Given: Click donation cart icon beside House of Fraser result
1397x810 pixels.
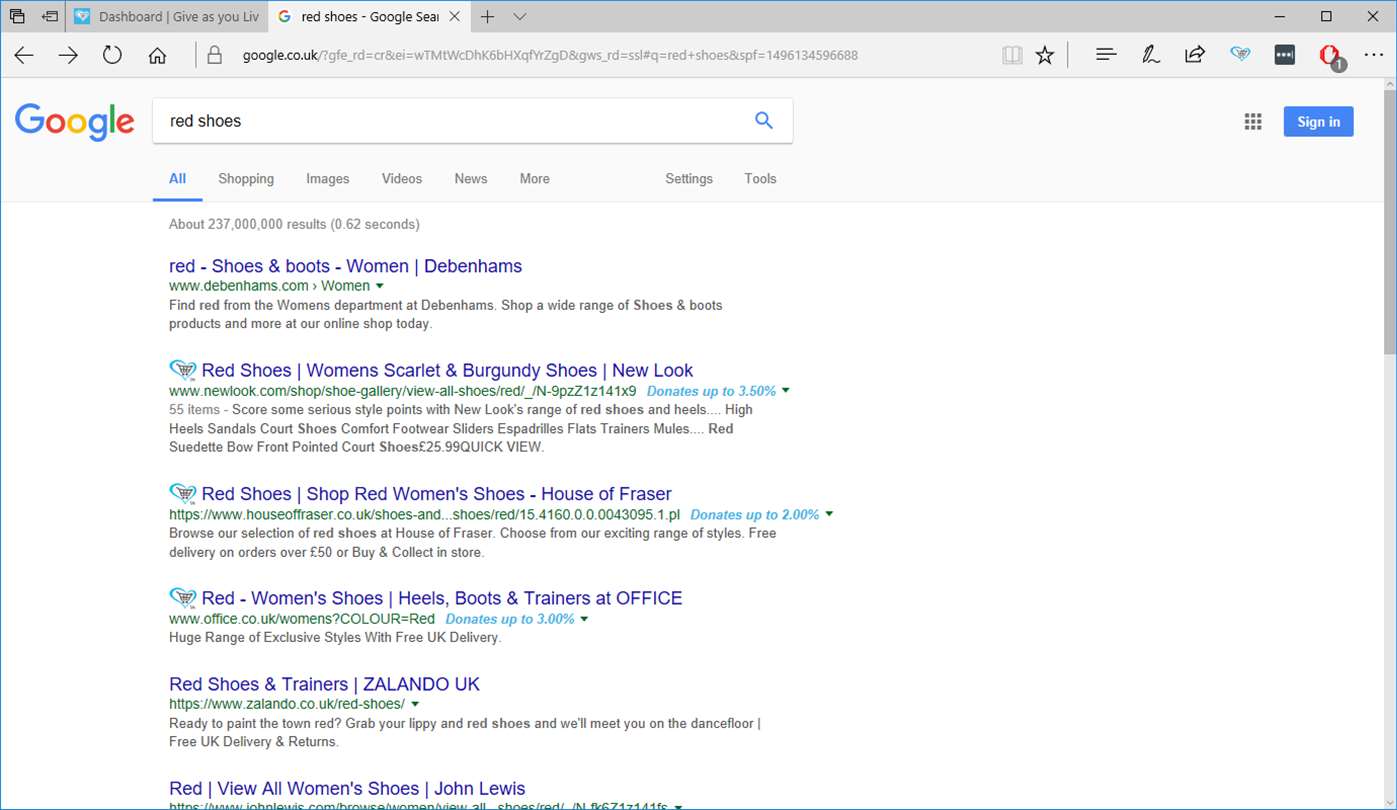Looking at the screenshot, I should pyautogui.click(x=183, y=494).
